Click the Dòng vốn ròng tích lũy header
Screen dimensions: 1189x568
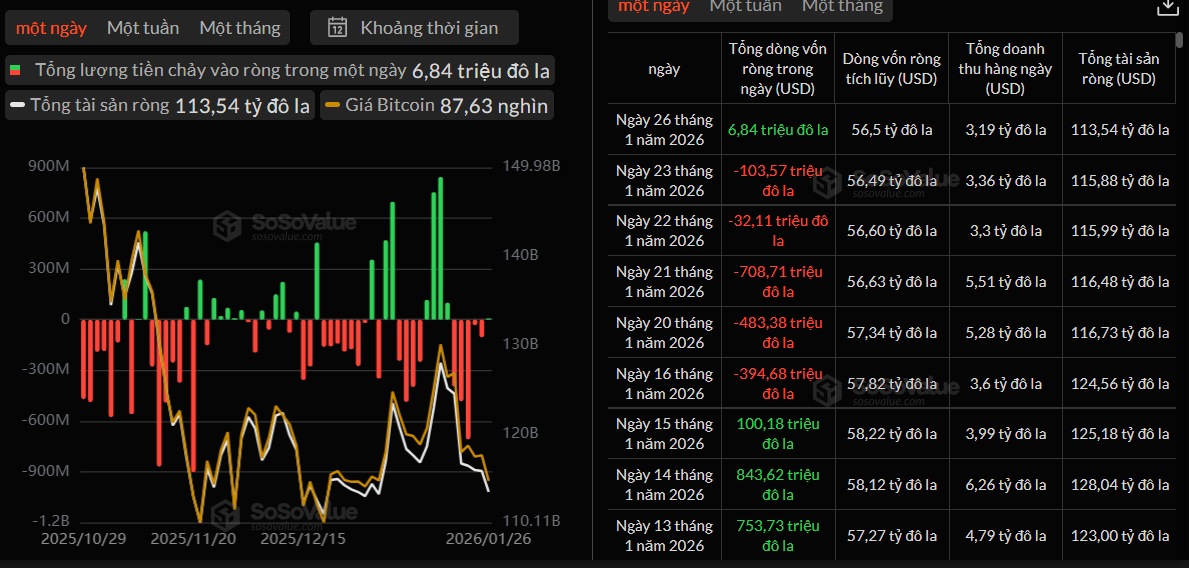click(891, 69)
